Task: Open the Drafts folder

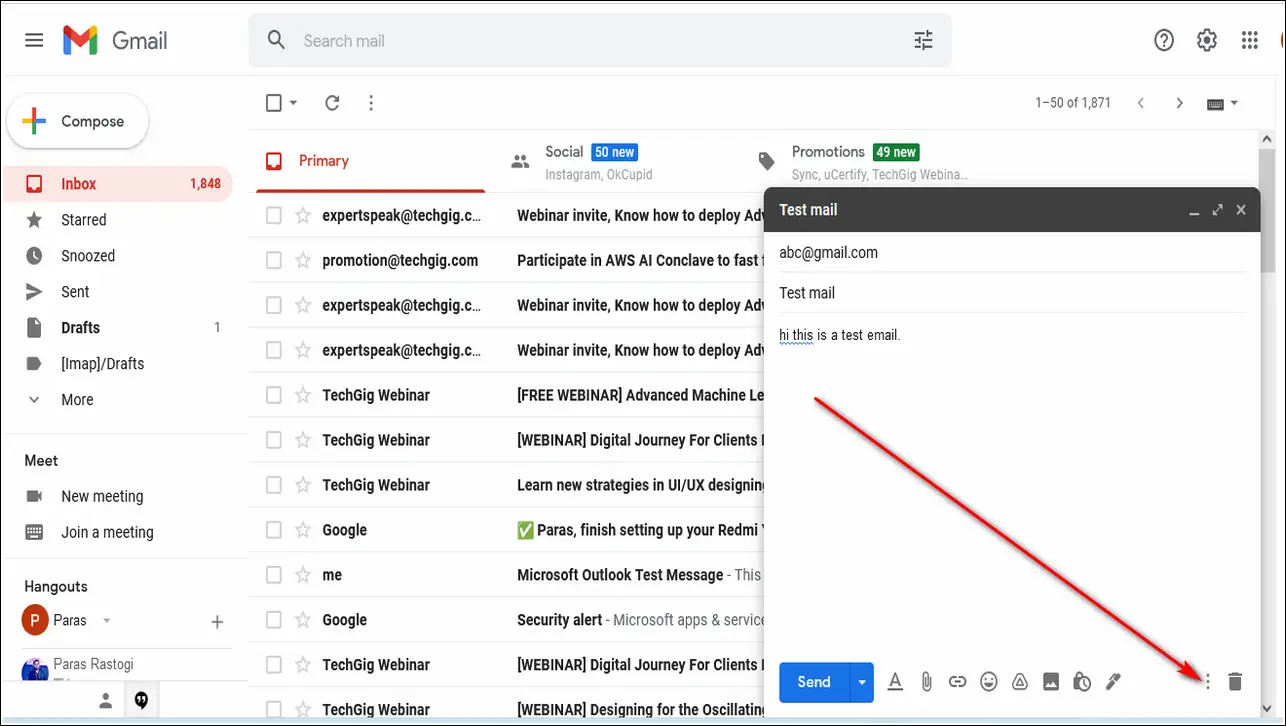Action: coord(118,328)
